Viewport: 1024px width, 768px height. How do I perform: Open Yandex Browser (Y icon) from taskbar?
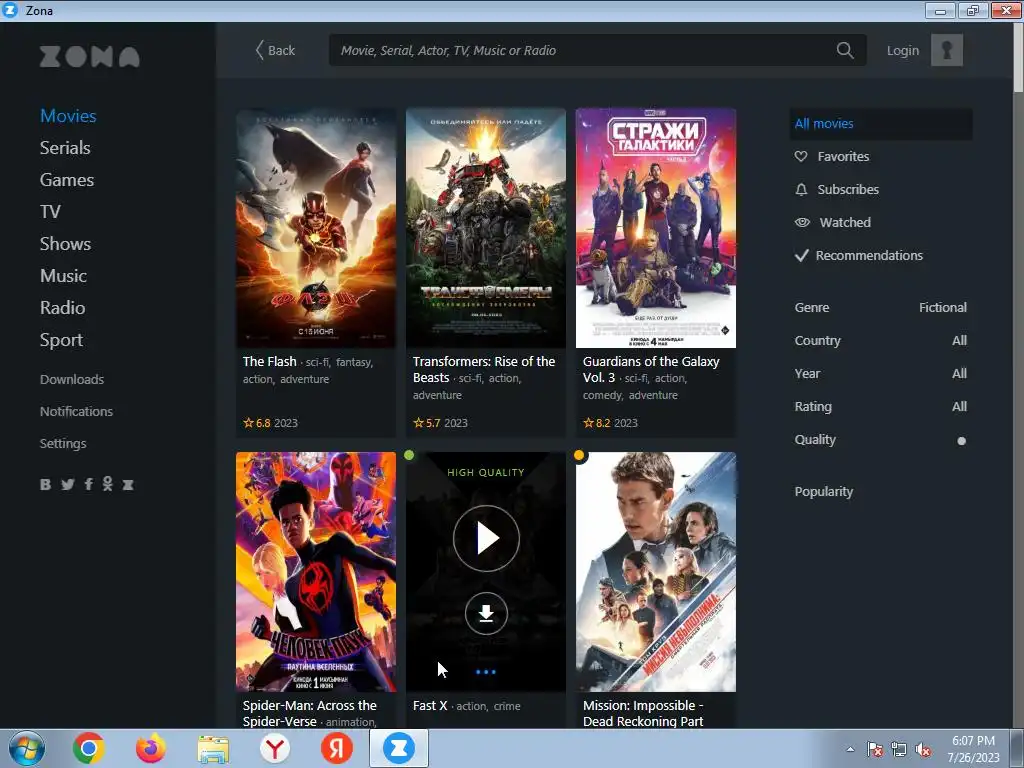[x=275, y=748]
